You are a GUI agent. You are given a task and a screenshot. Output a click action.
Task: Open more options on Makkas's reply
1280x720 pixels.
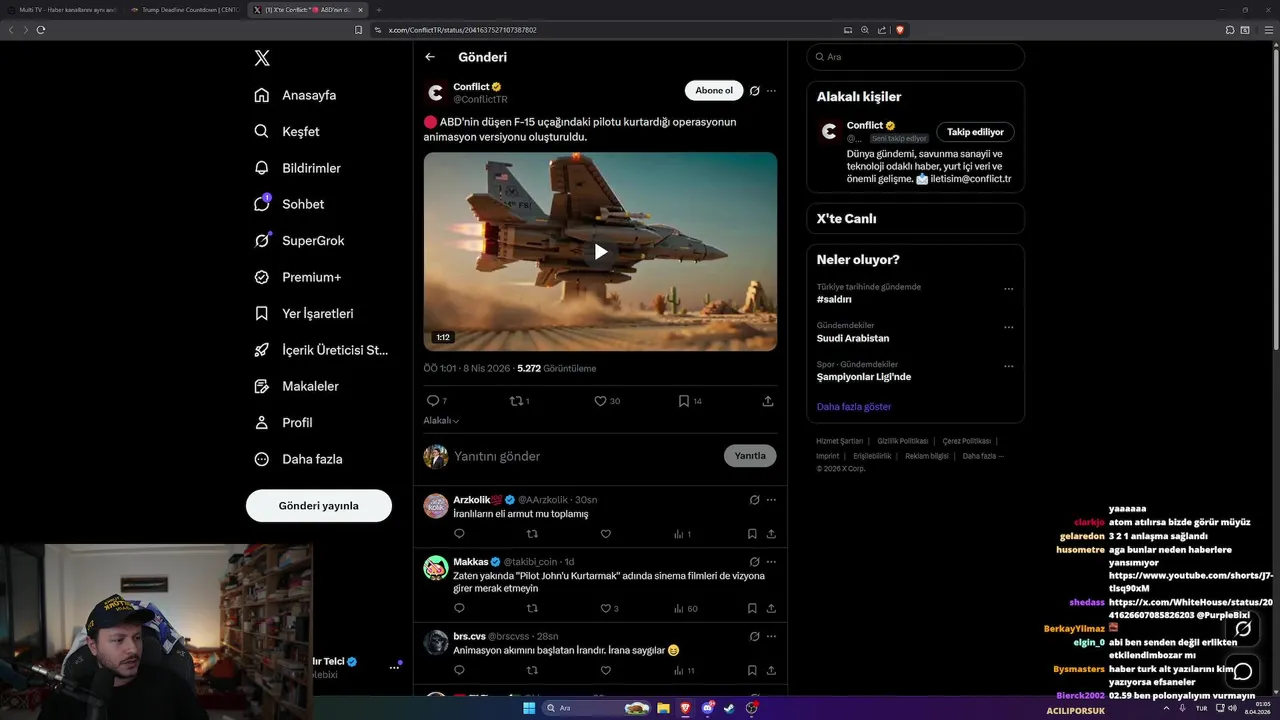tap(771, 562)
